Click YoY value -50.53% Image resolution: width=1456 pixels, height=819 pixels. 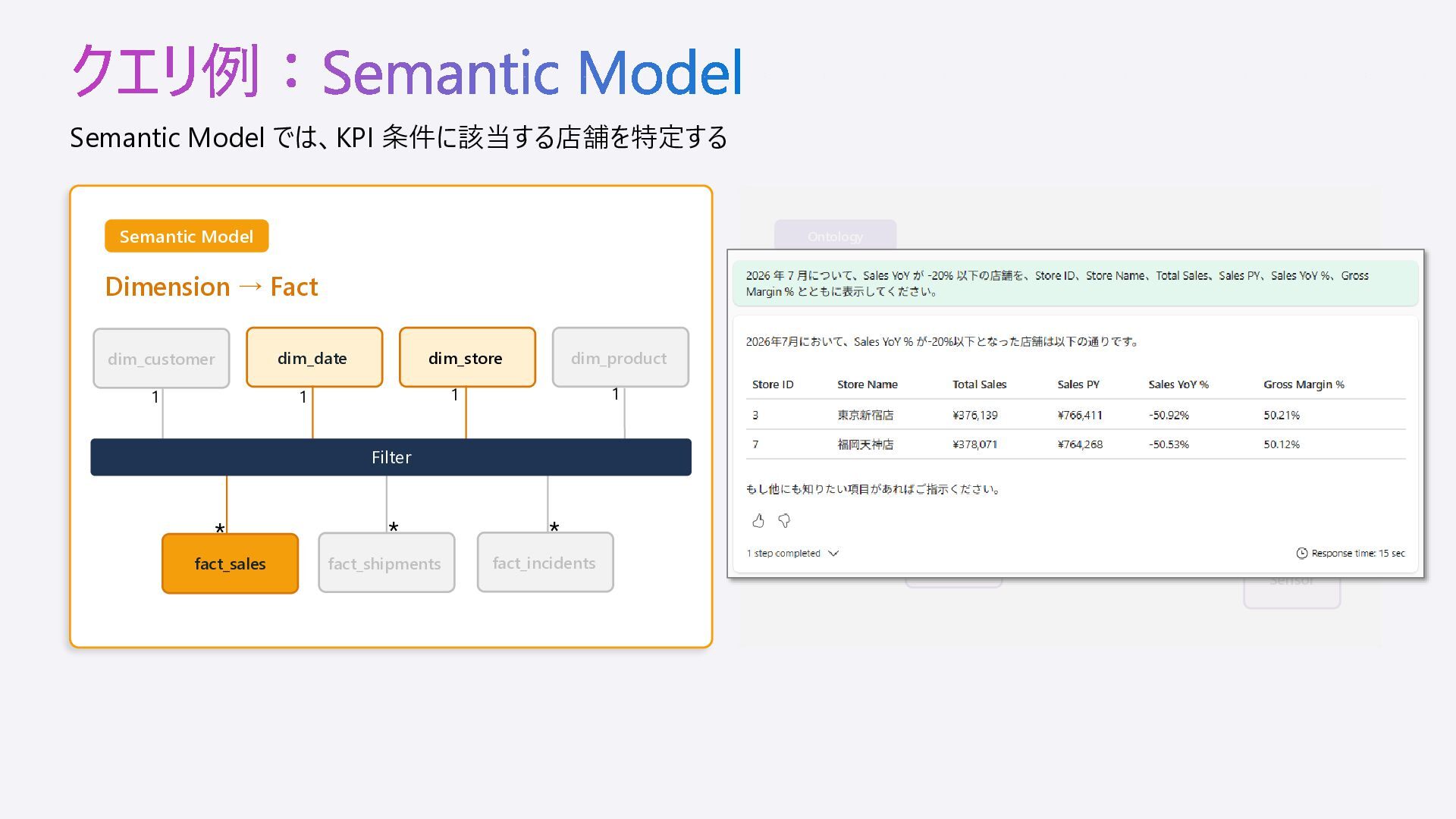pyautogui.click(x=1169, y=444)
